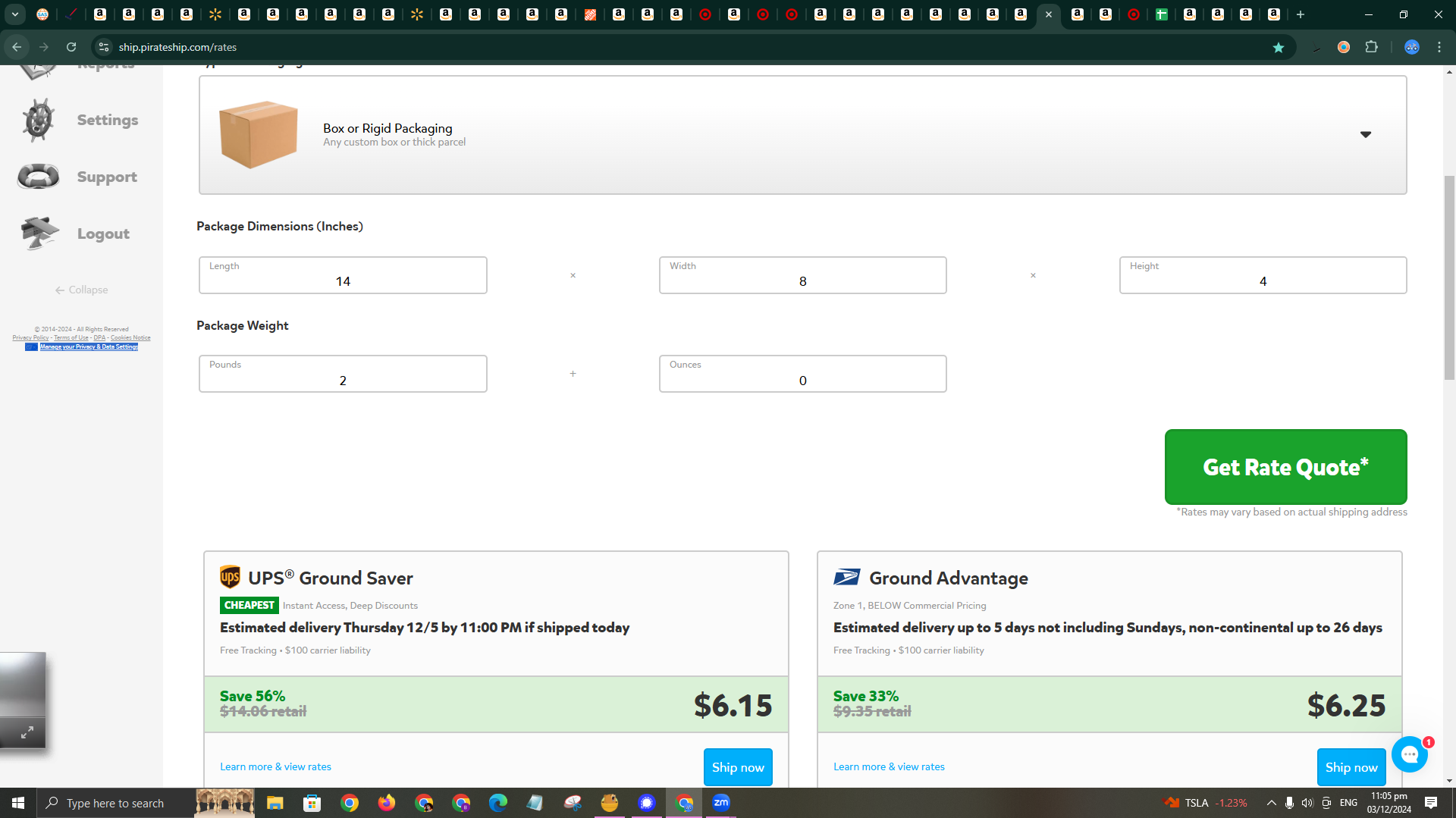Open the Windows Start menu

(18, 803)
